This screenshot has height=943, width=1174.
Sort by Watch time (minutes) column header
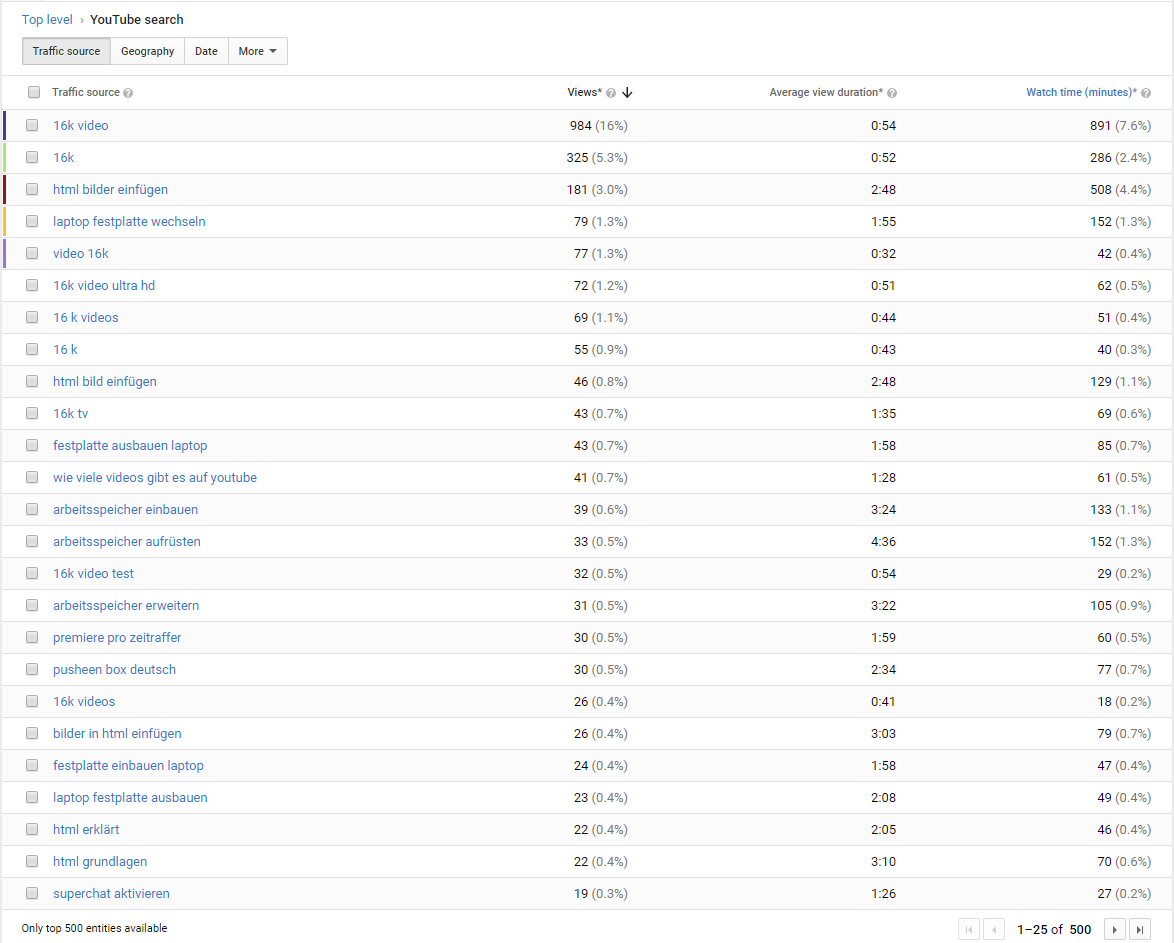1080,92
